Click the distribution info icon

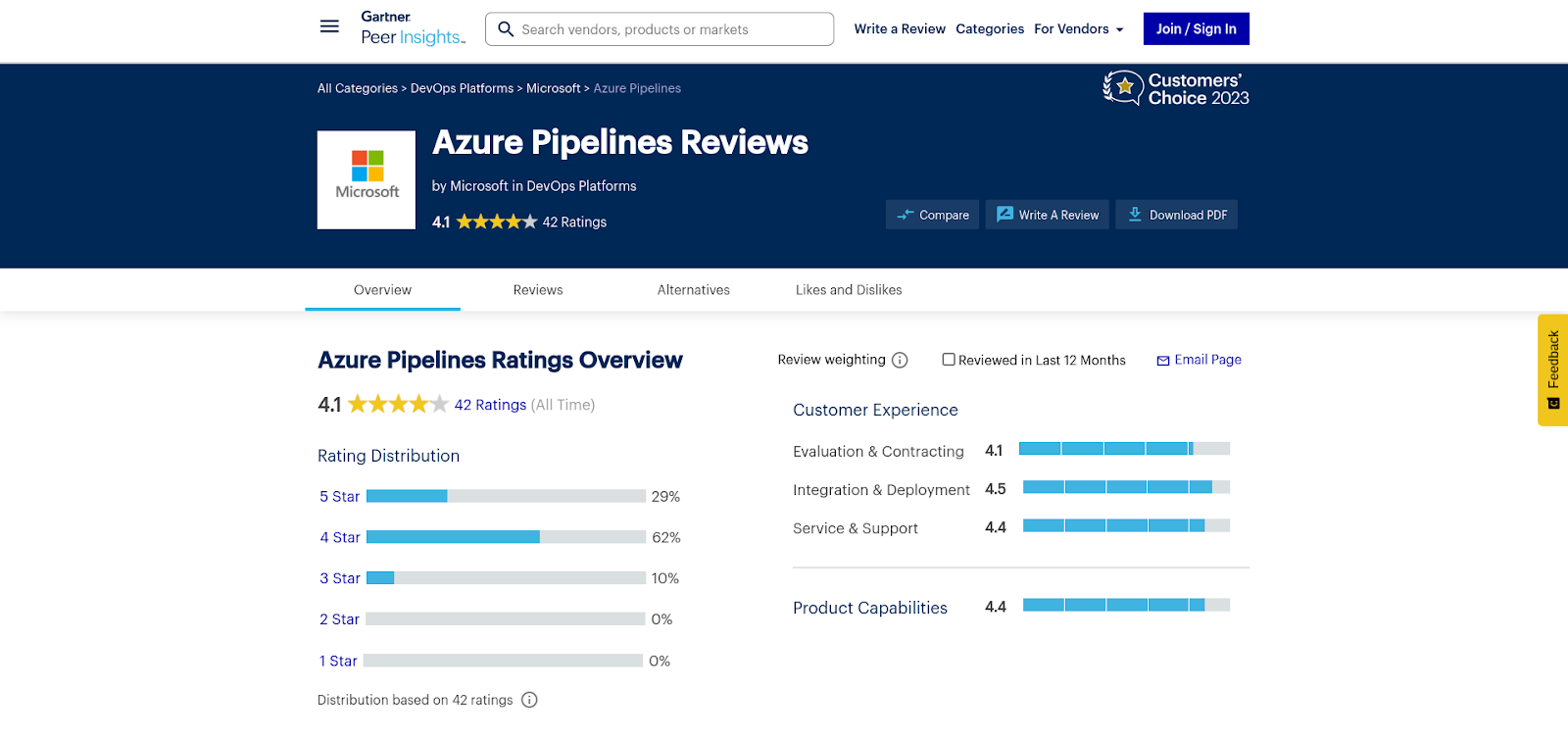point(529,700)
